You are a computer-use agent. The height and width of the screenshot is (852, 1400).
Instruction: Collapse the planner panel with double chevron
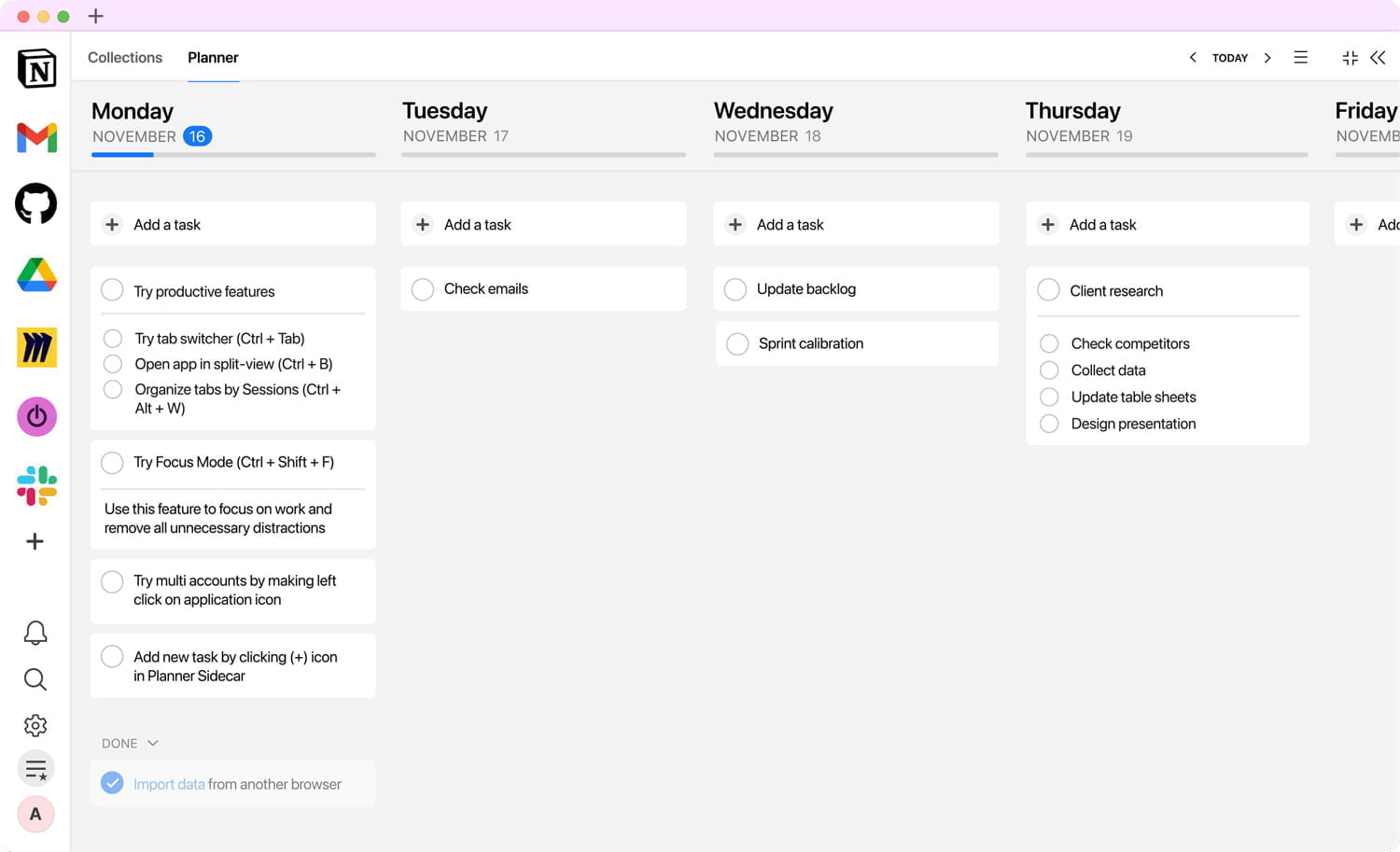point(1378,58)
